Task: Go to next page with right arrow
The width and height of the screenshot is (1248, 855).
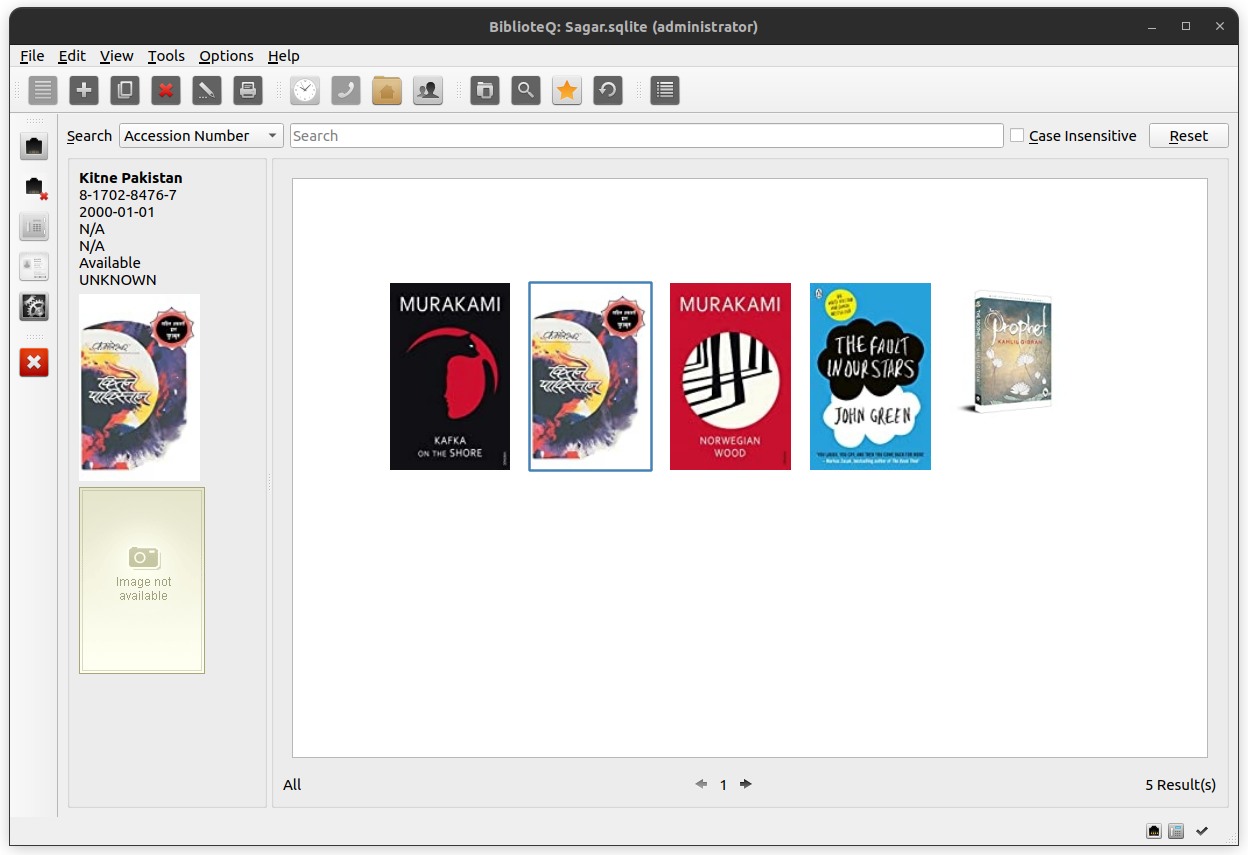Action: pos(746,784)
